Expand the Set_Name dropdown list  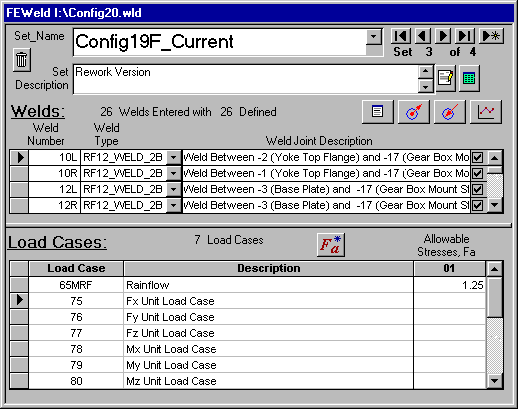pos(374,37)
